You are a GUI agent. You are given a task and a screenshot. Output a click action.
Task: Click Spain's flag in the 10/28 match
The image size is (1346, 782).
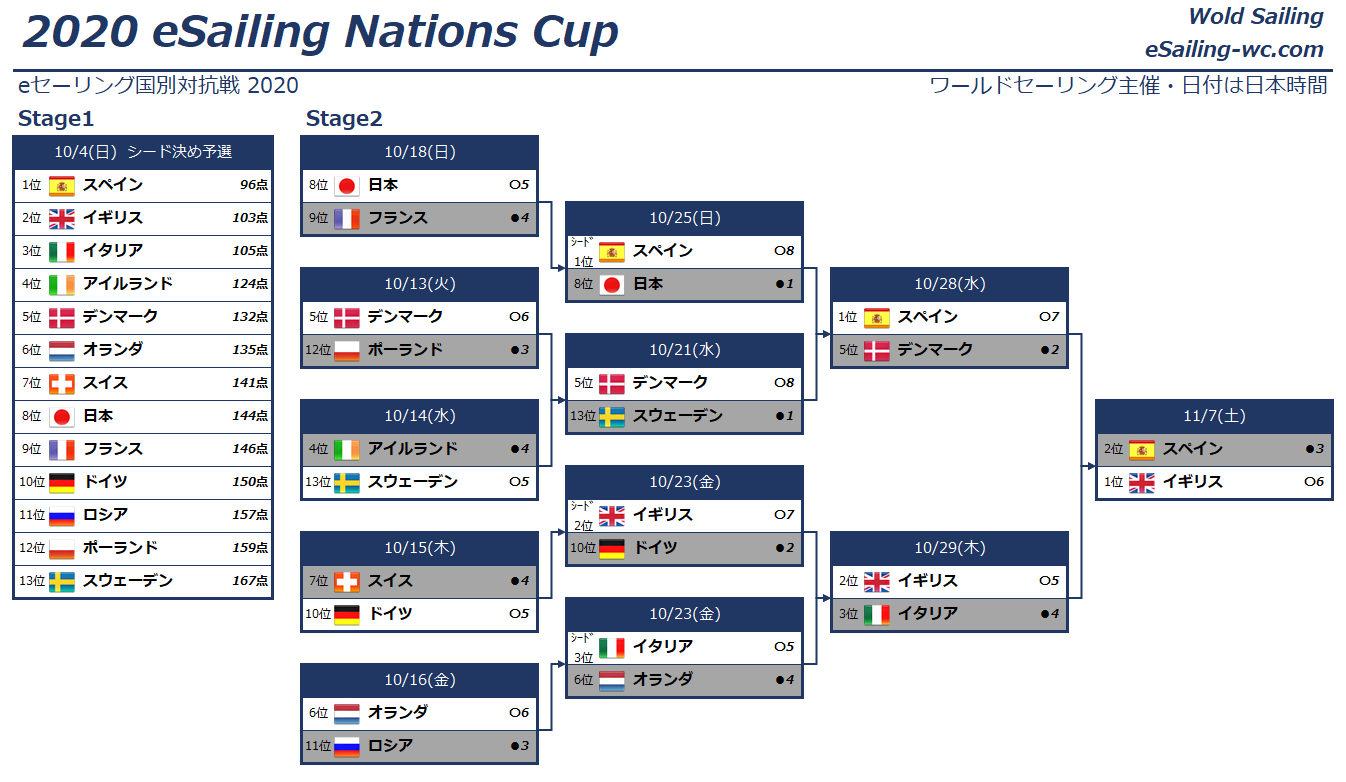coord(877,317)
